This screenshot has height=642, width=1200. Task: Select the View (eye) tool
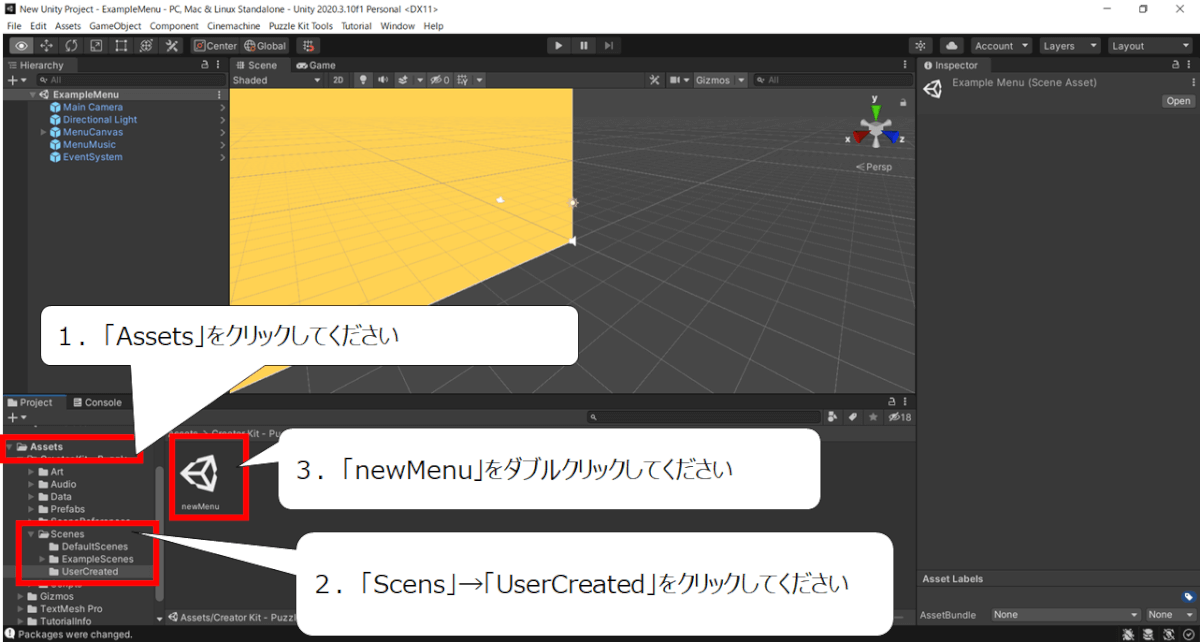click(x=21, y=46)
